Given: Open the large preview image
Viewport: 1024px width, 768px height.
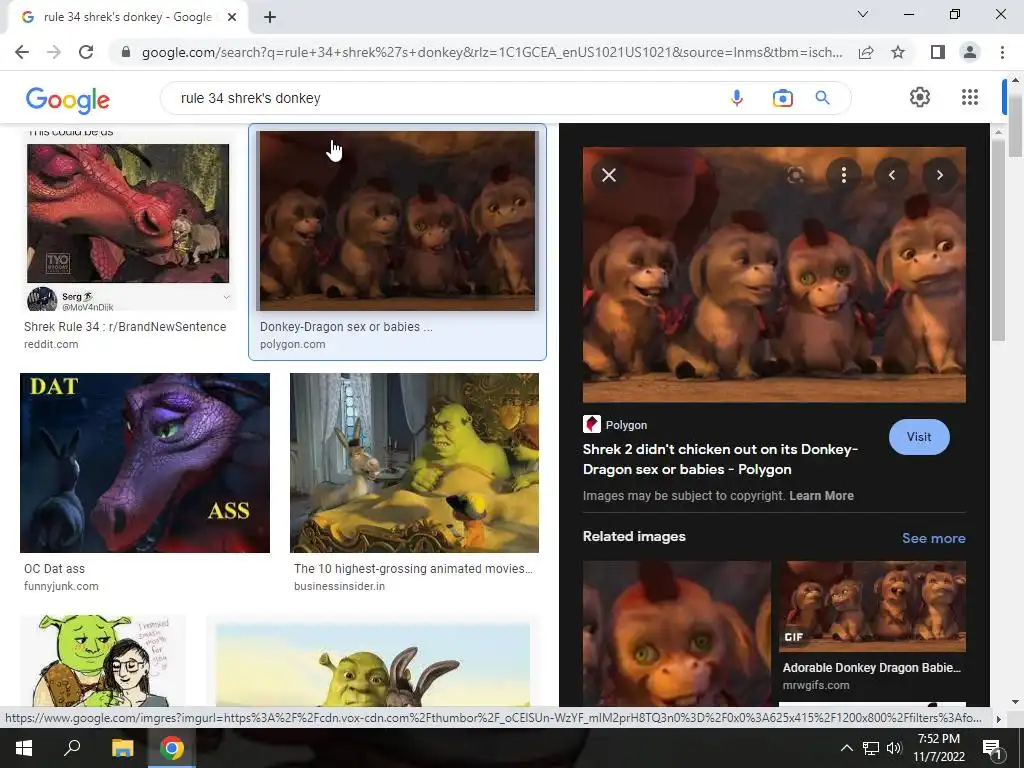Looking at the screenshot, I should point(774,275).
